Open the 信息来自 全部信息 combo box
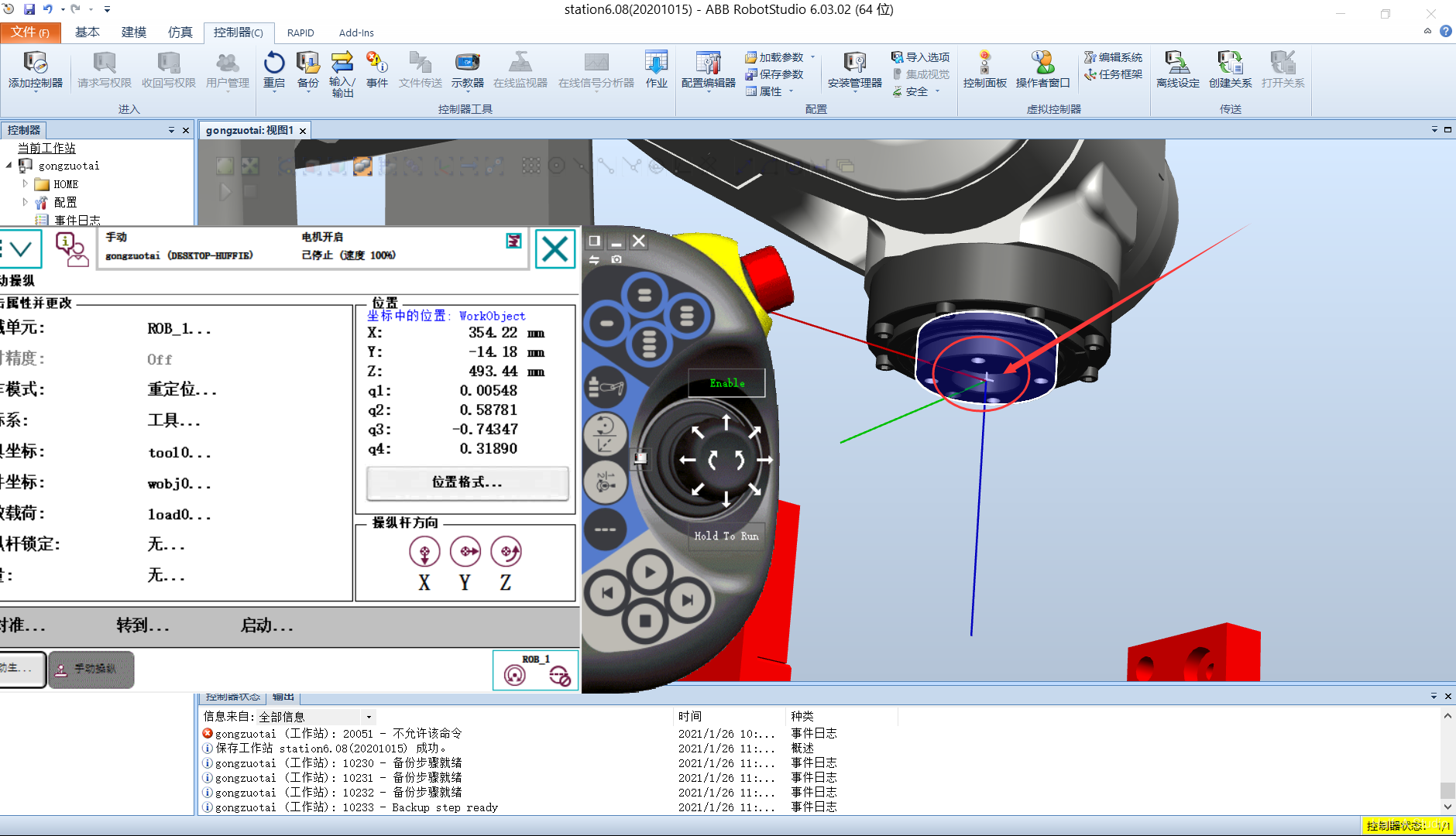The height and width of the screenshot is (836, 1456). point(316,717)
